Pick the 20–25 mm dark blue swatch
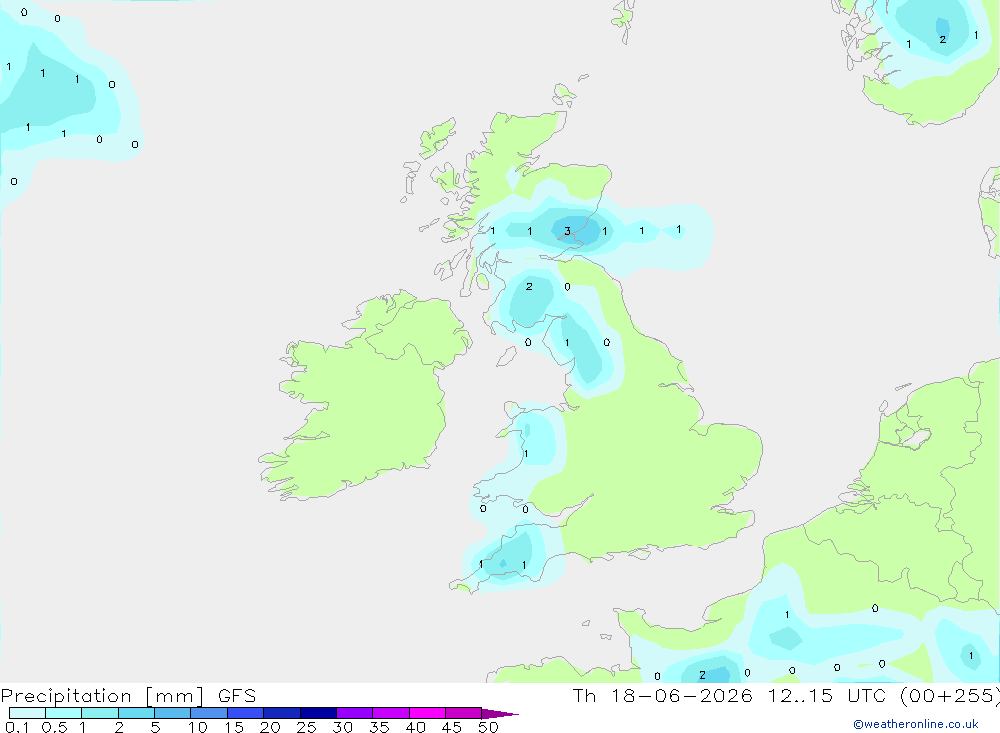This screenshot has width=1000, height=733. point(281,713)
